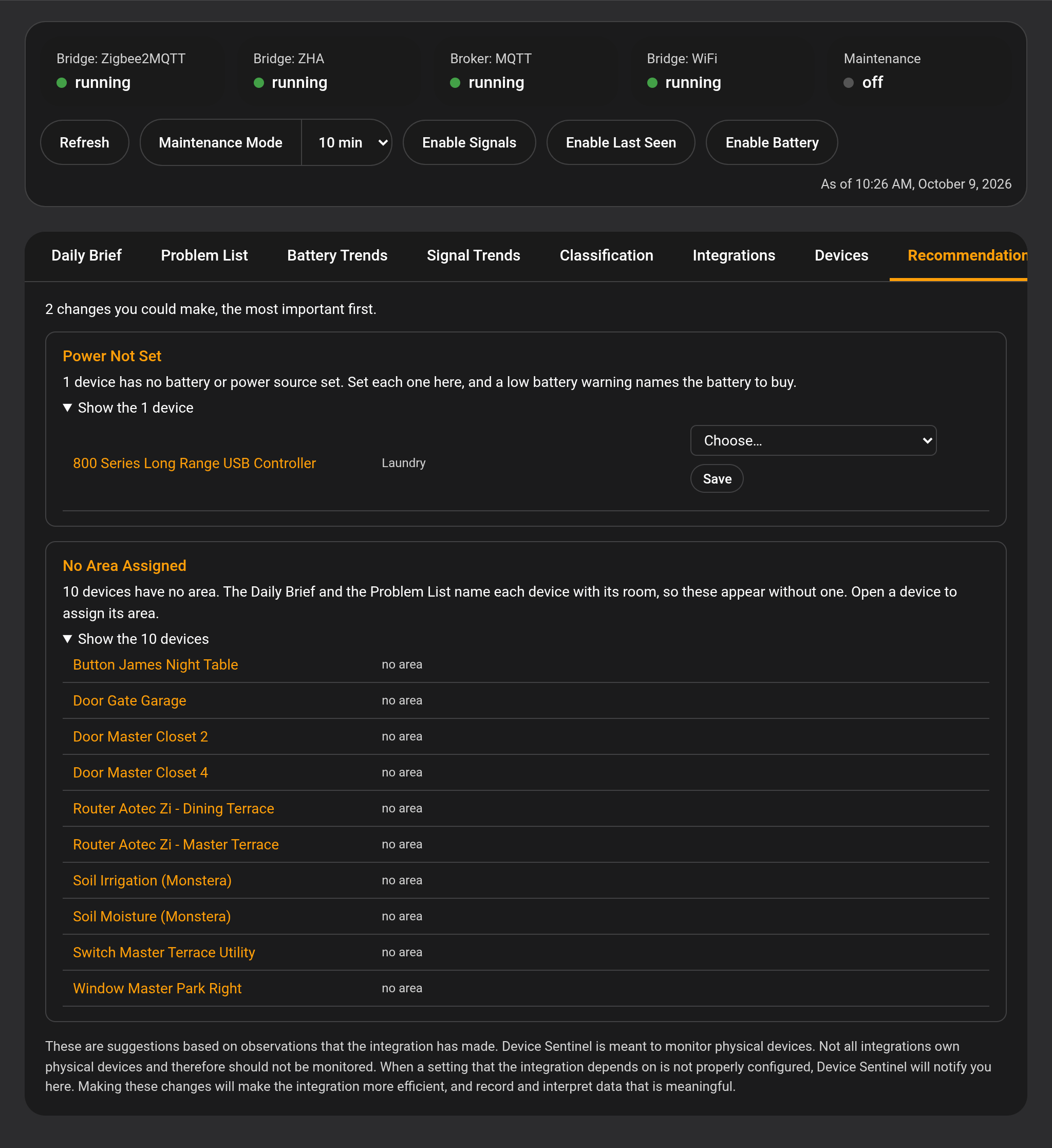Select the Signal Trends tab
This screenshot has height=1148, width=1052.
coord(473,255)
